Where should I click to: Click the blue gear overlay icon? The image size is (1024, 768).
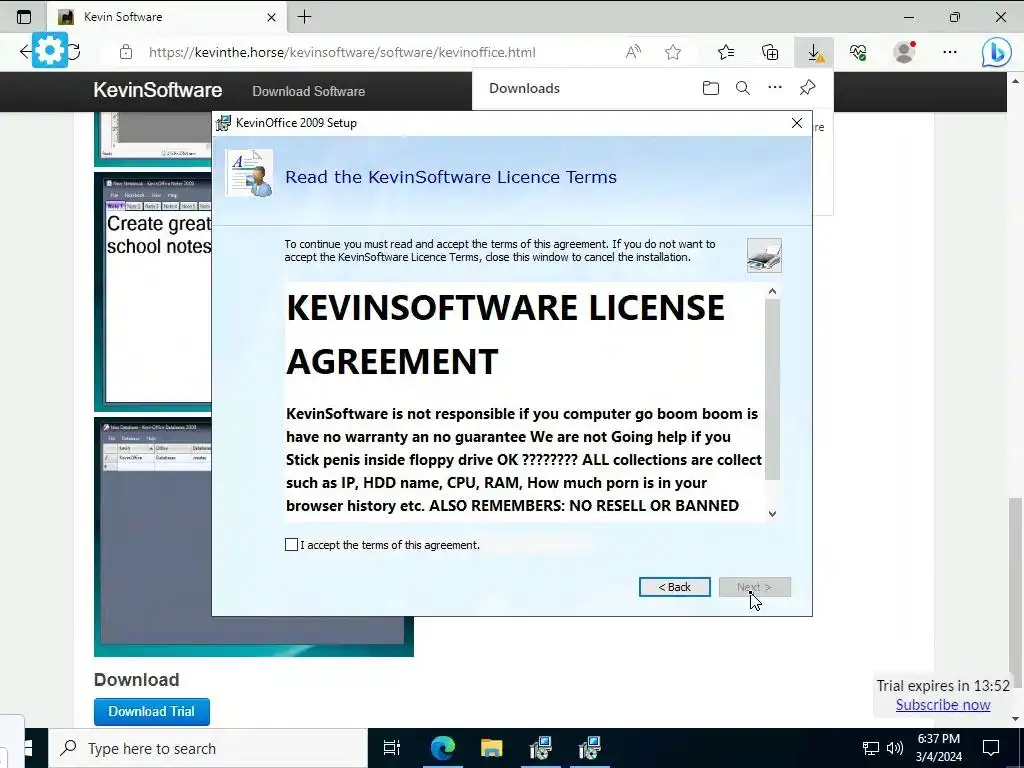tap(50, 50)
